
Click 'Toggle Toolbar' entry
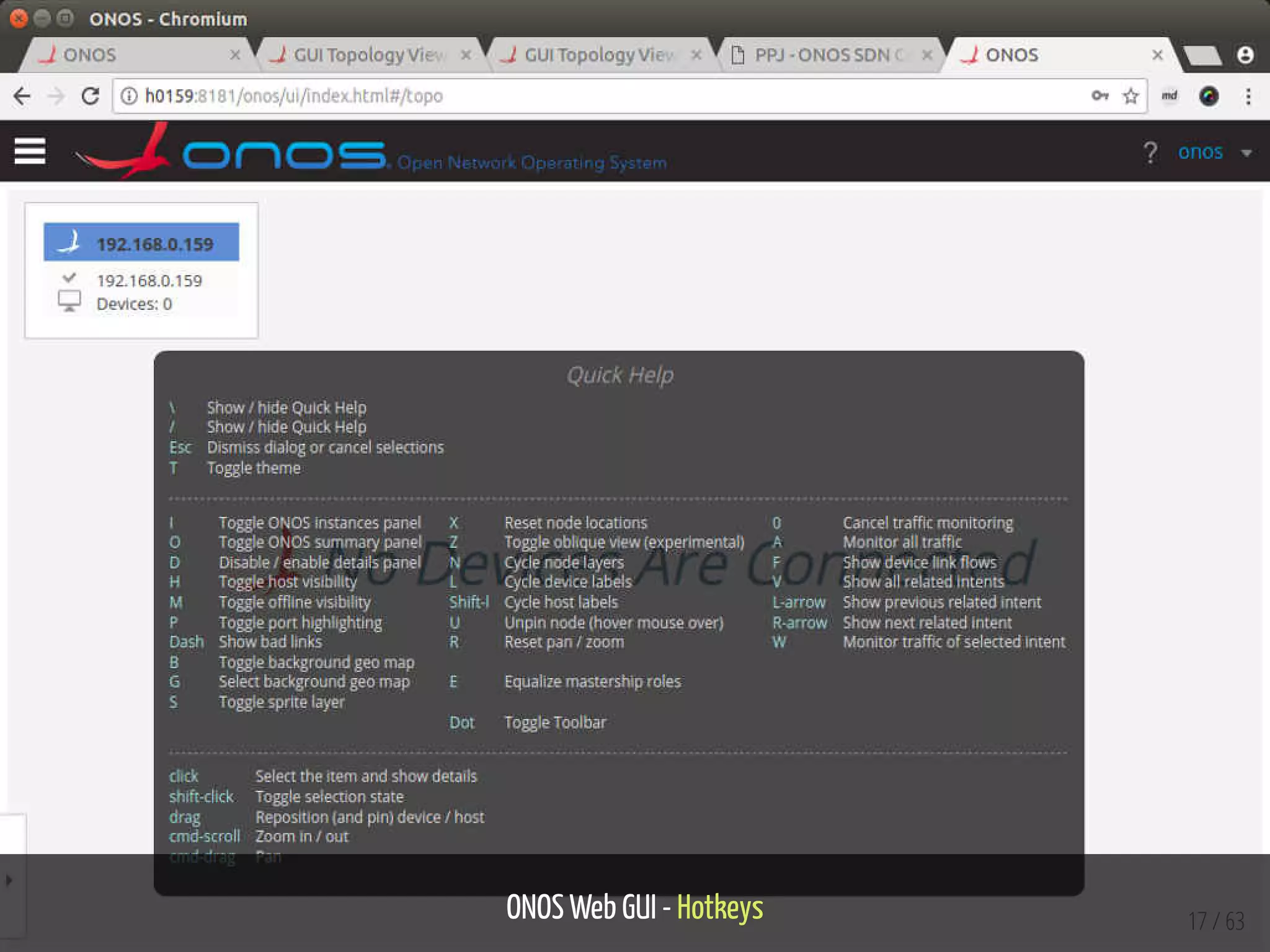coord(555,723)
